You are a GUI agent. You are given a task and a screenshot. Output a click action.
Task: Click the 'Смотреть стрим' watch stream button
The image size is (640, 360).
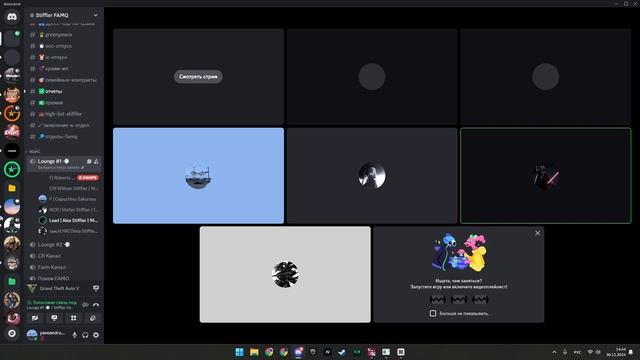[x=198, y=77]
